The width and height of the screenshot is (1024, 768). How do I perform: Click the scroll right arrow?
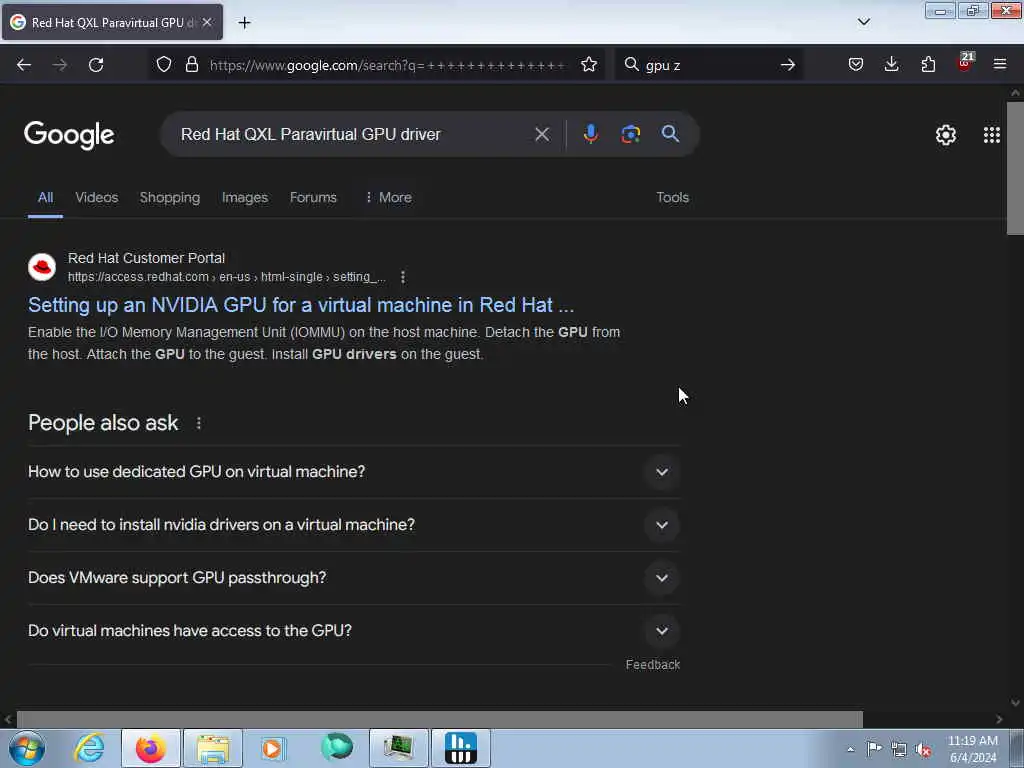point(999,719)
